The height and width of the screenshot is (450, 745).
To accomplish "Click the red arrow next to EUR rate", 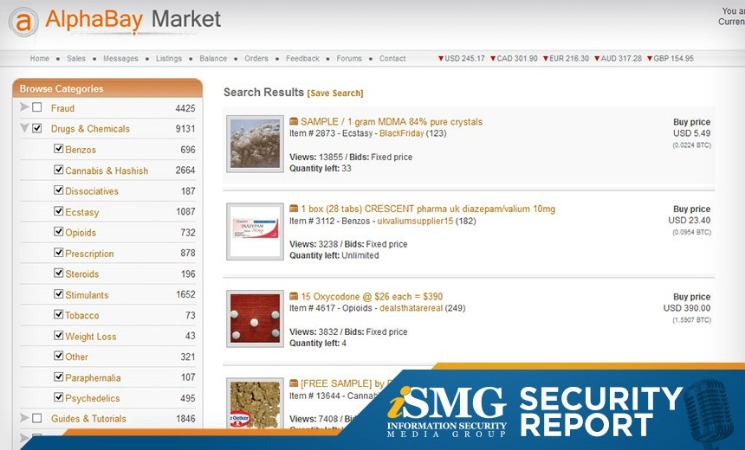I will (x=545, y=59).
